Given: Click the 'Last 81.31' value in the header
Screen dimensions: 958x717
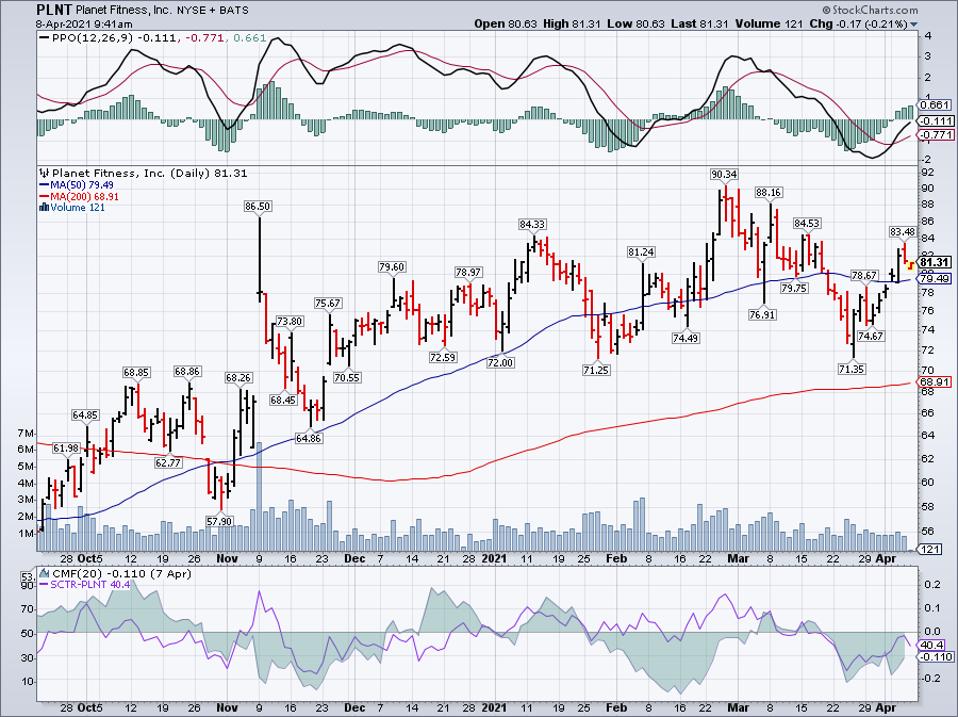Looking at the screenshot, I should 698,24.
